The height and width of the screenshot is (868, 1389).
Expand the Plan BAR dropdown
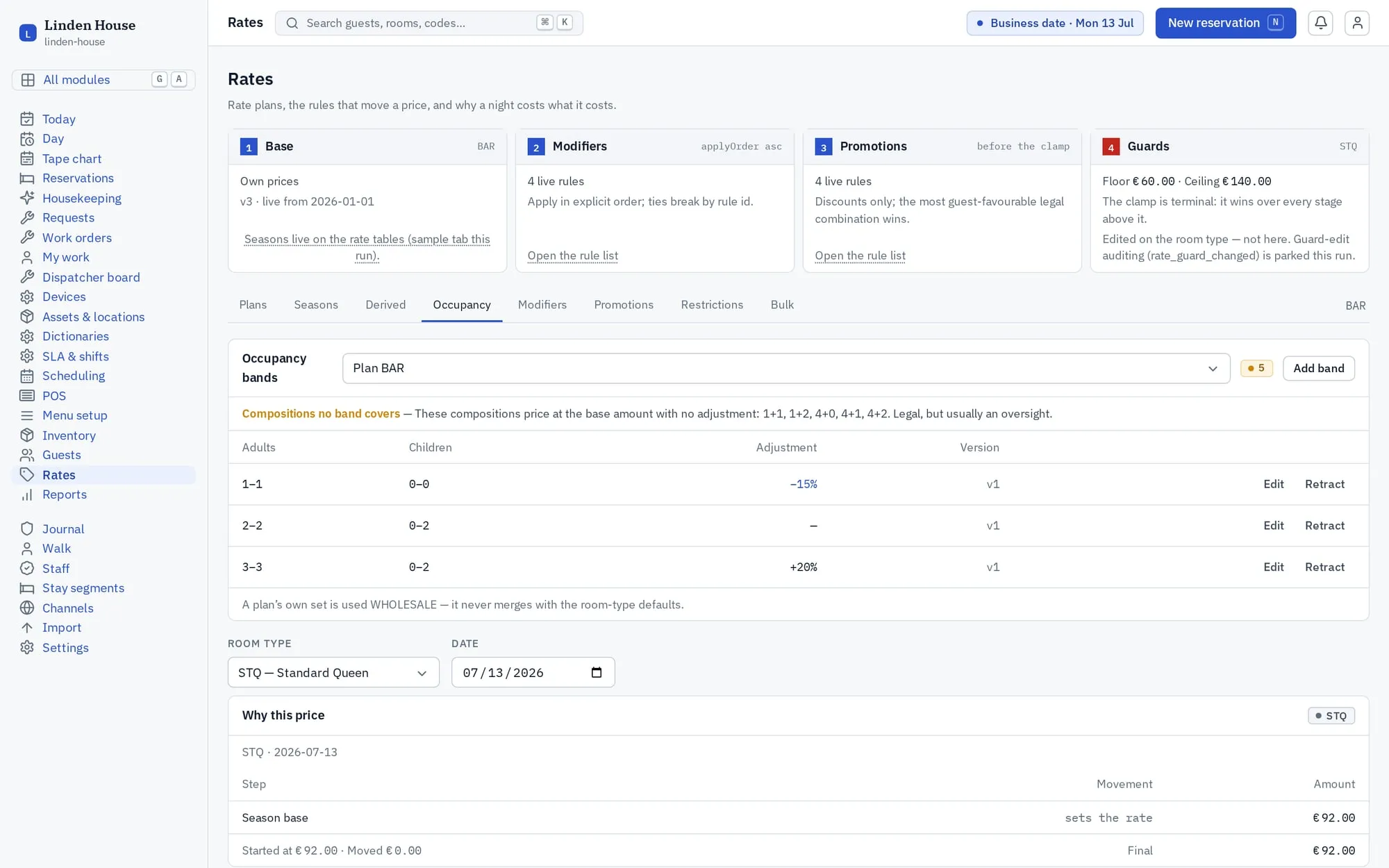(x=786, y=368)
